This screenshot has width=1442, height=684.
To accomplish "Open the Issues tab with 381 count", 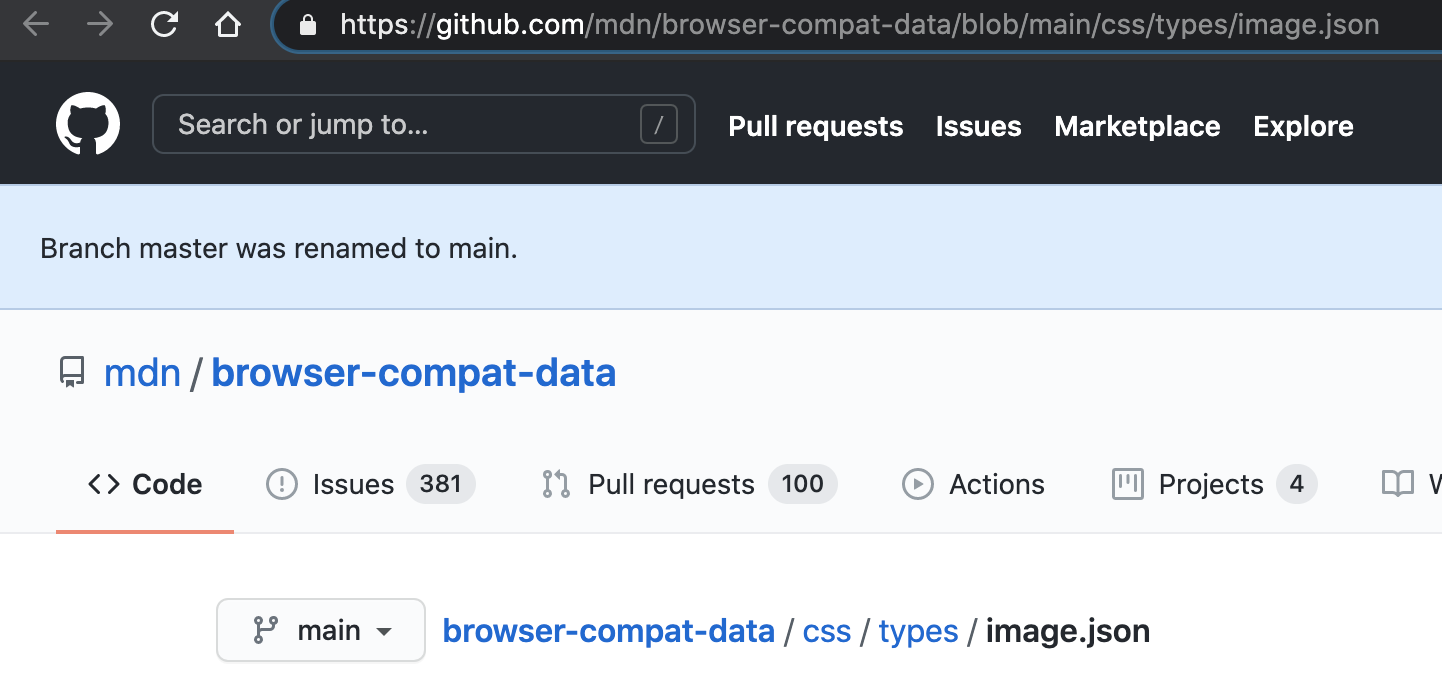I will [370, 484].
